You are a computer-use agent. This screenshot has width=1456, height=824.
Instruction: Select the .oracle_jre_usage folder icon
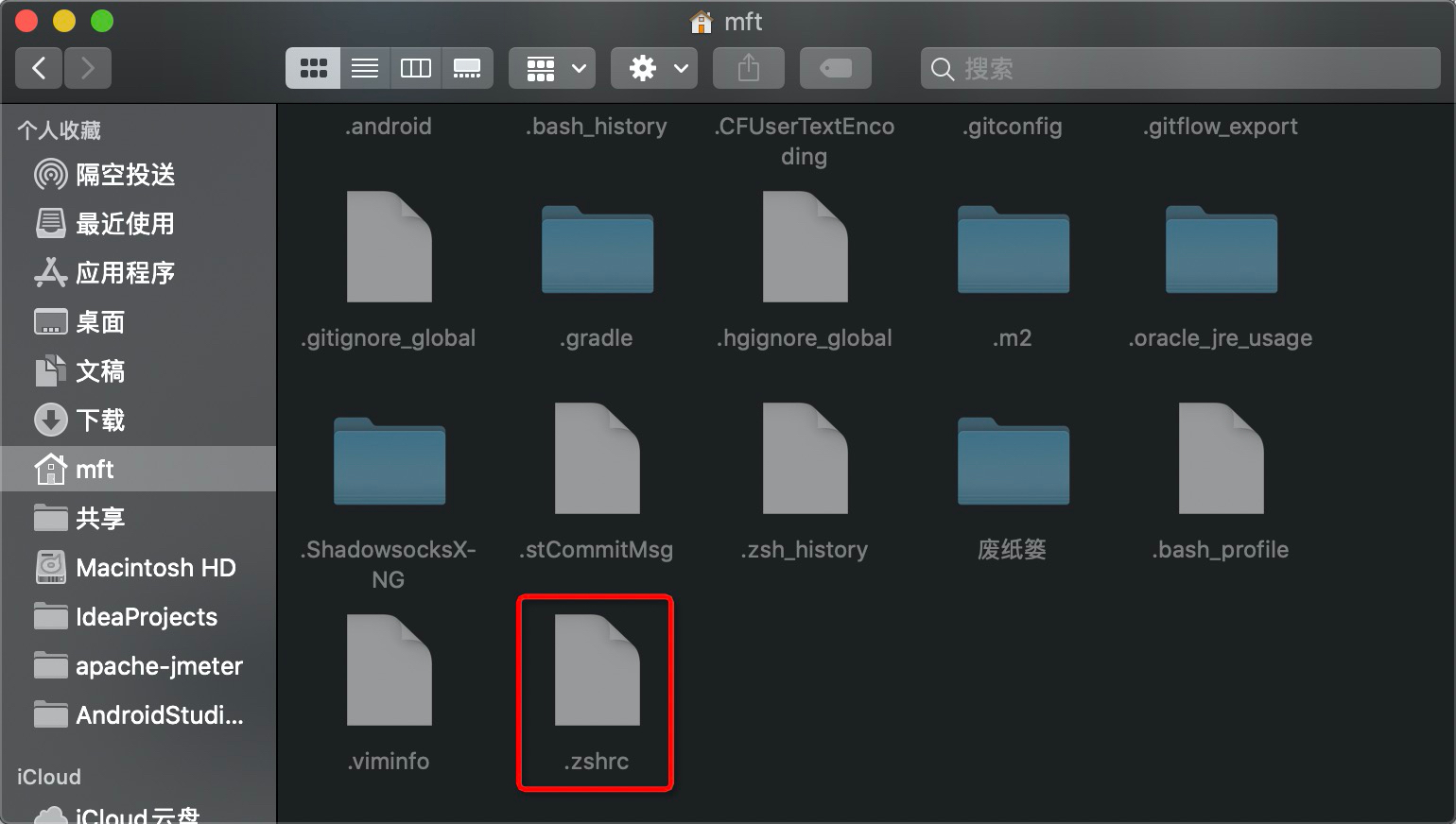1222,249
